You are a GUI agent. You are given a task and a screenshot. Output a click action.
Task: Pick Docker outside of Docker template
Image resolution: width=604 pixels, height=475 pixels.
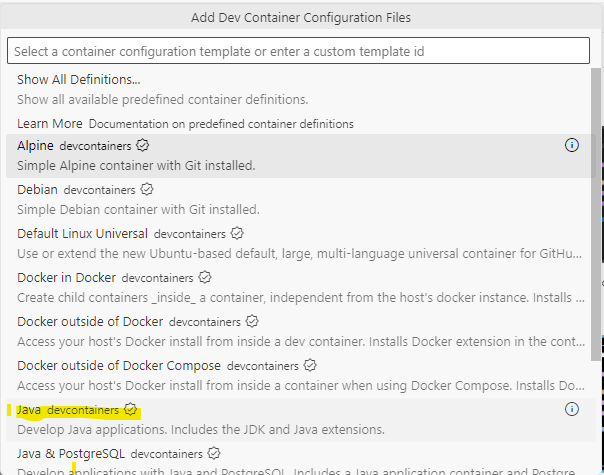[x=300, y=331]
